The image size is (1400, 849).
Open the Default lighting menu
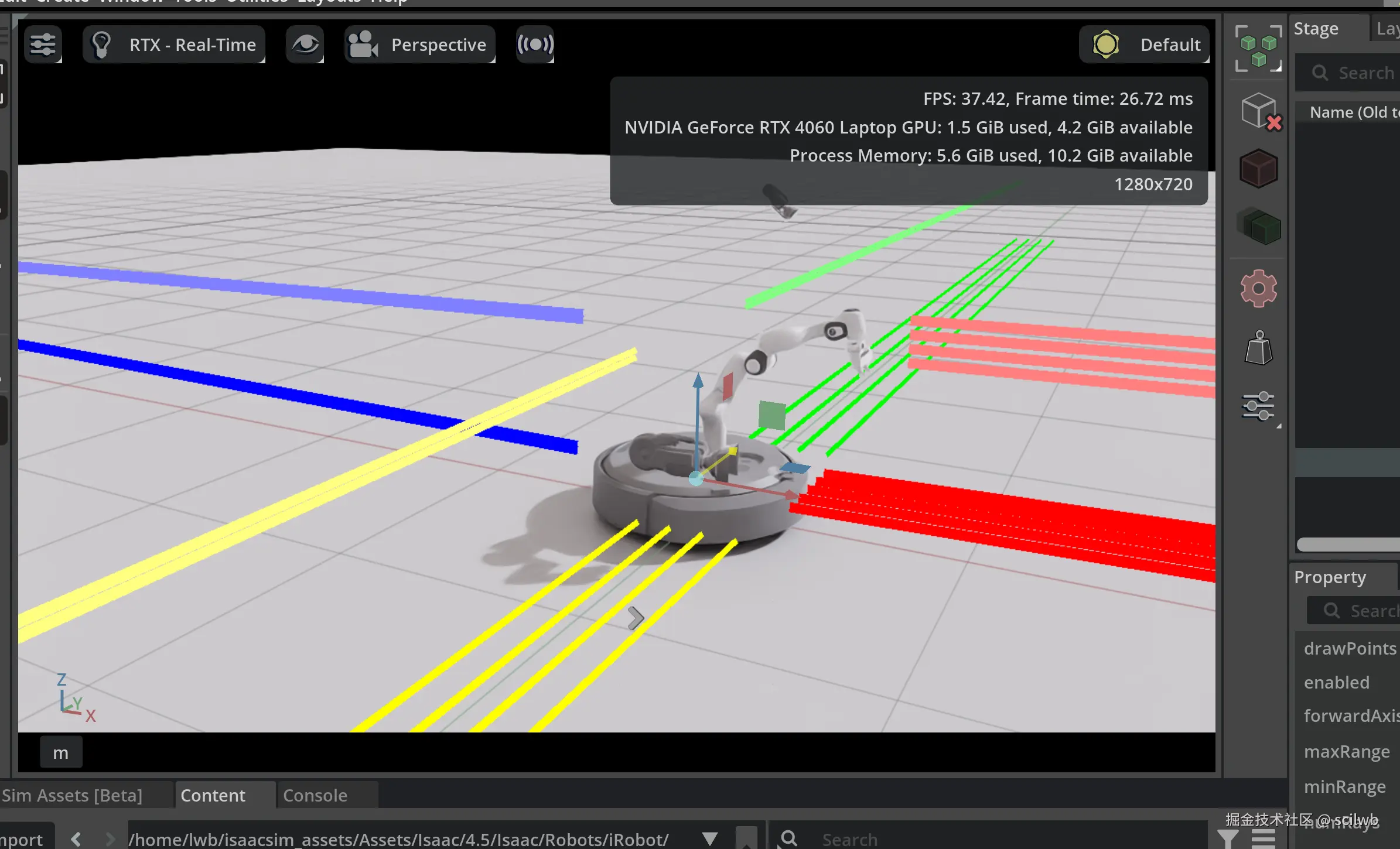[x=1145, y=44]
